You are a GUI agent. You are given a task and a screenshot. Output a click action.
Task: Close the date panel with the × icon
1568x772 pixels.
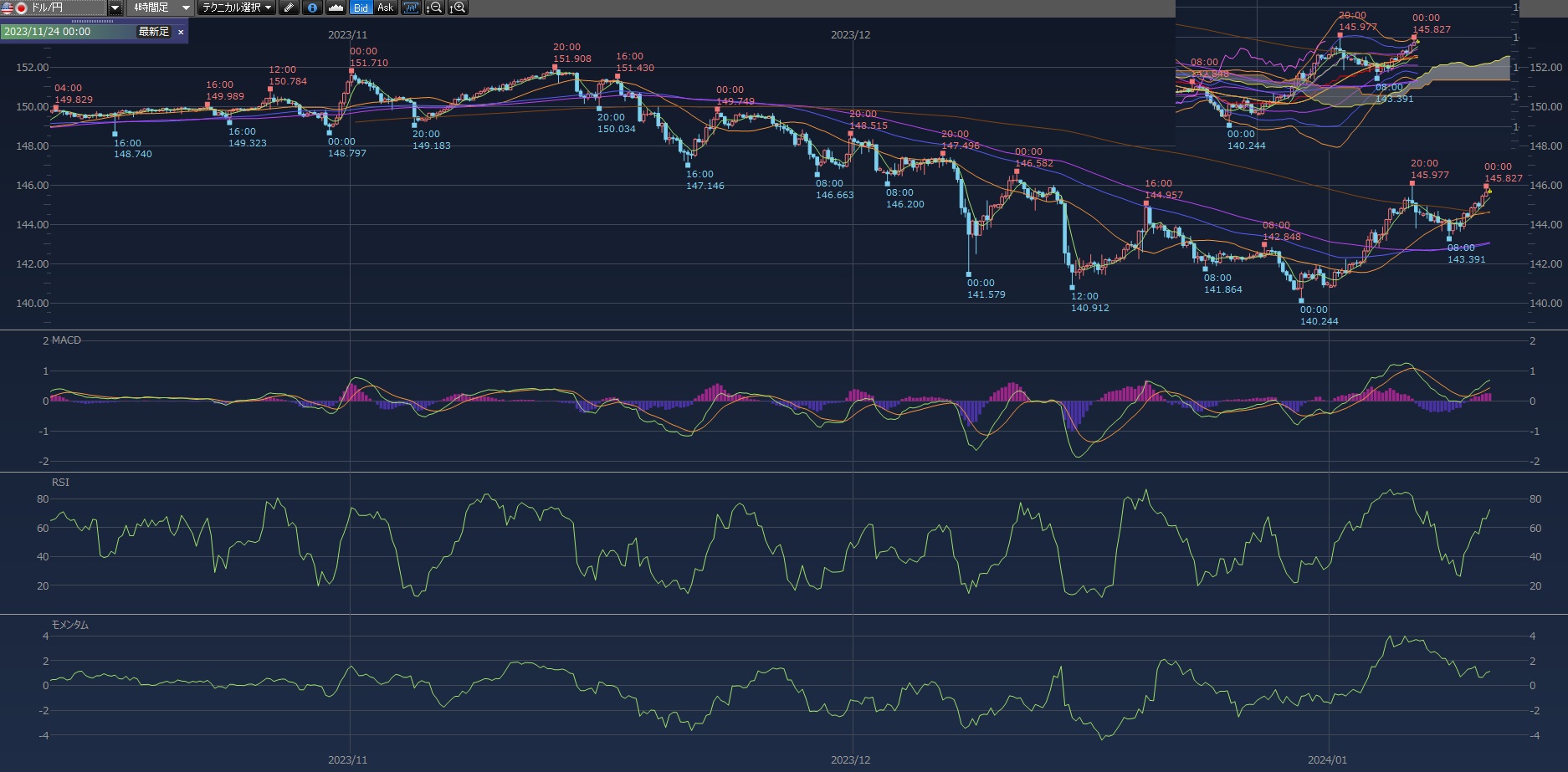click(x=181, y=32)
